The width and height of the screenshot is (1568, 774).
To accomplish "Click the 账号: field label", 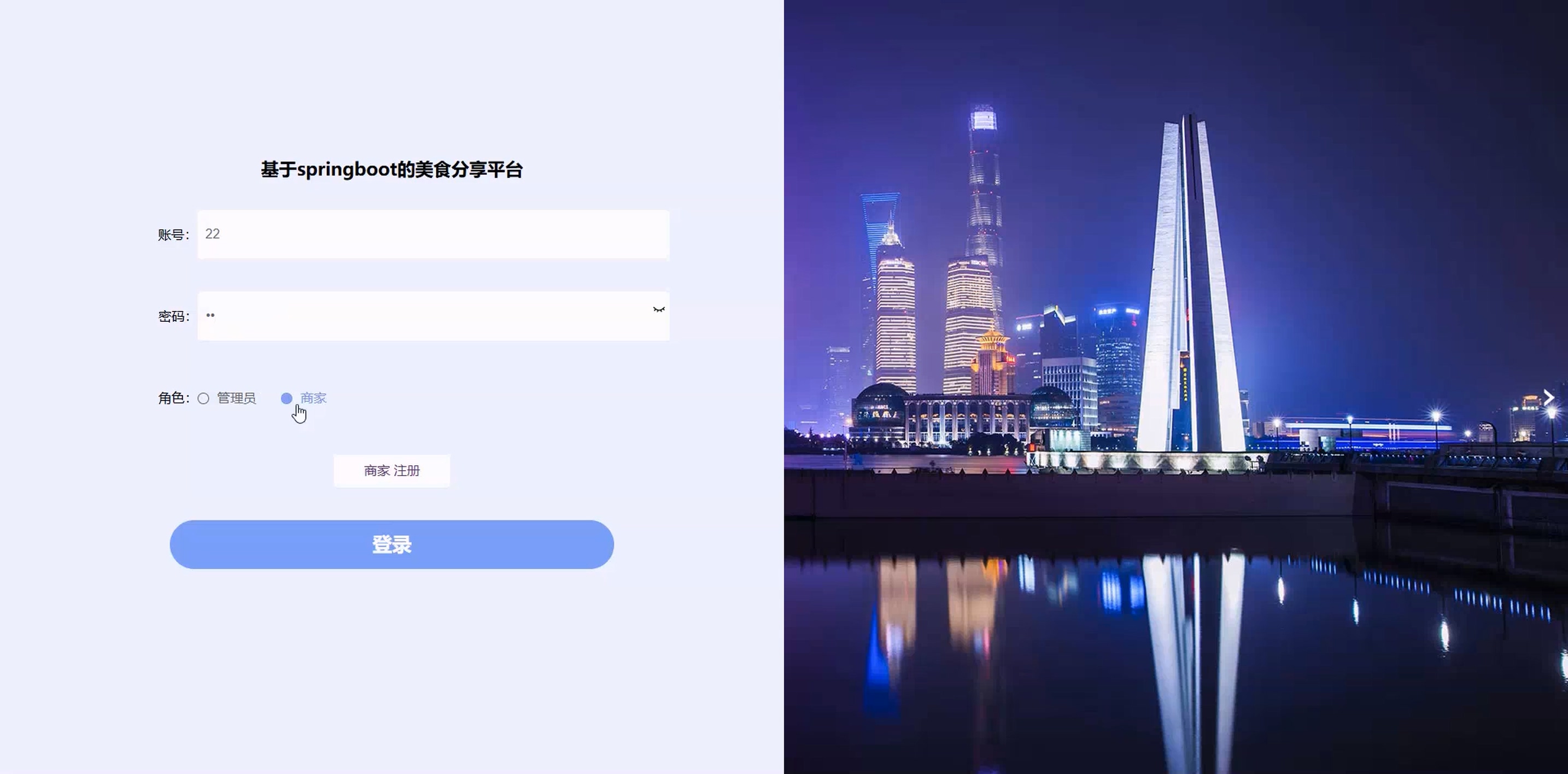I will pyautogui.click(x=174, y=235).
